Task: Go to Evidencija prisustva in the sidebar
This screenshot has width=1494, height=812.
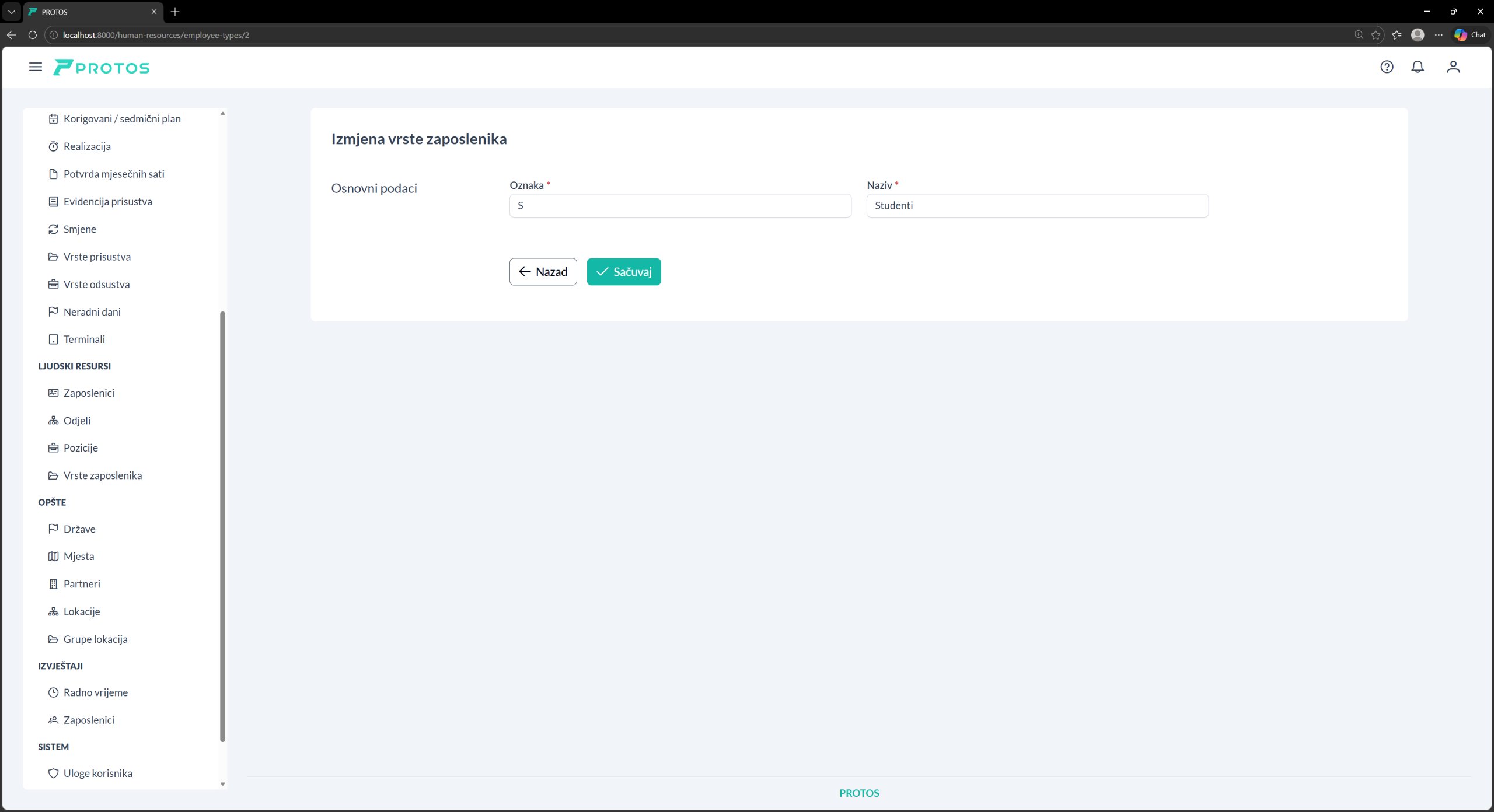Action: point(107,202)
